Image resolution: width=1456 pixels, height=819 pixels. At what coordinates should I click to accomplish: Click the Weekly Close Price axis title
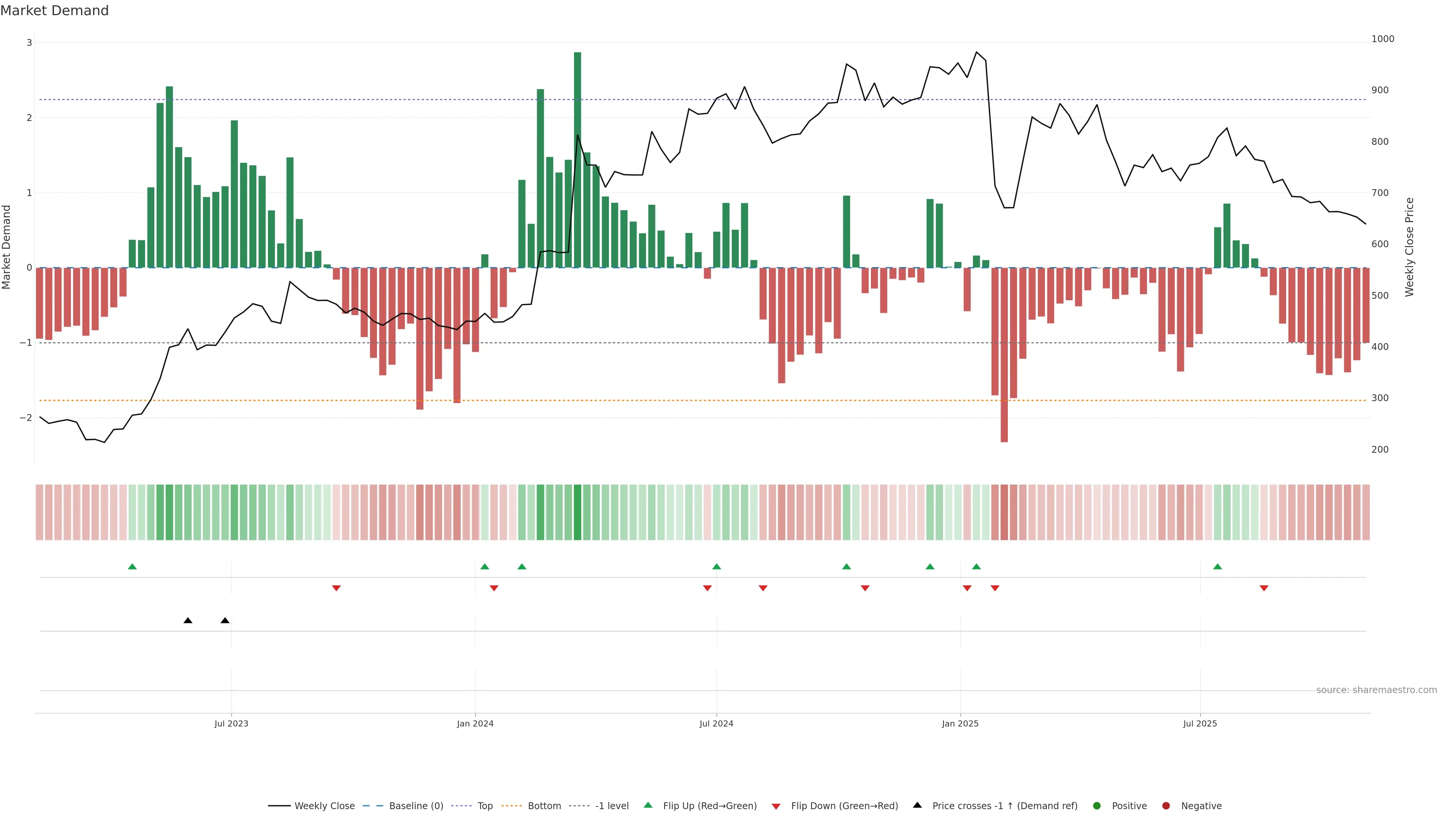click(1409, 246)
